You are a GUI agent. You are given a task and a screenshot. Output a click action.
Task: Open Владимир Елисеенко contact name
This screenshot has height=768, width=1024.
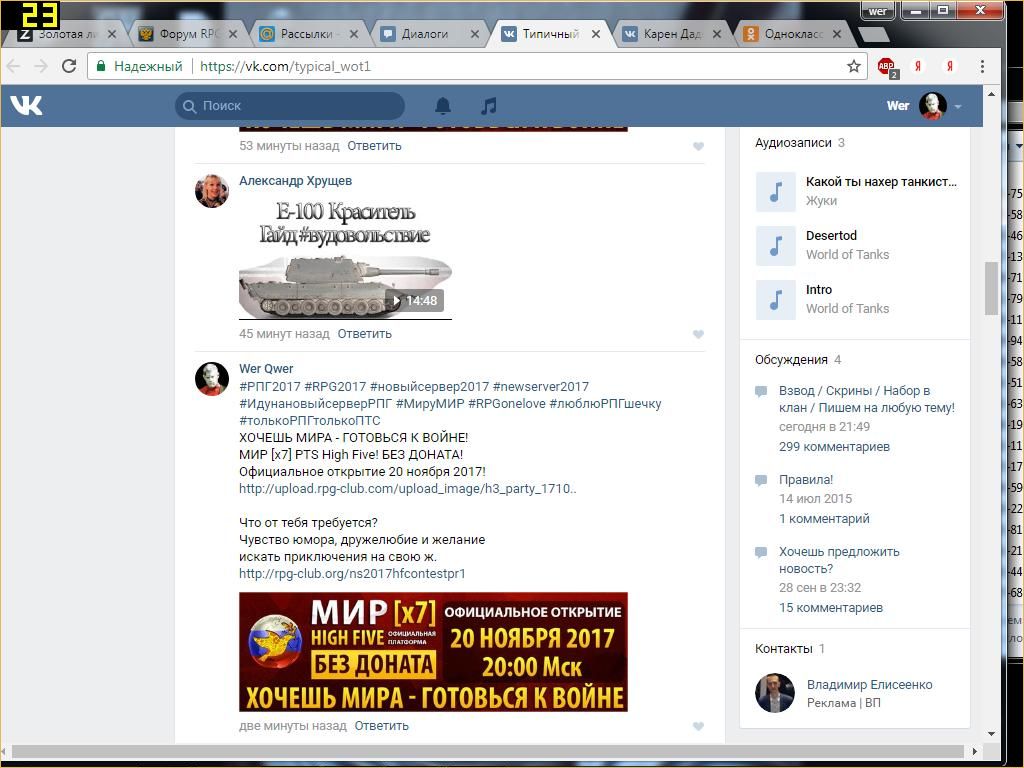(x=869, y=685)
